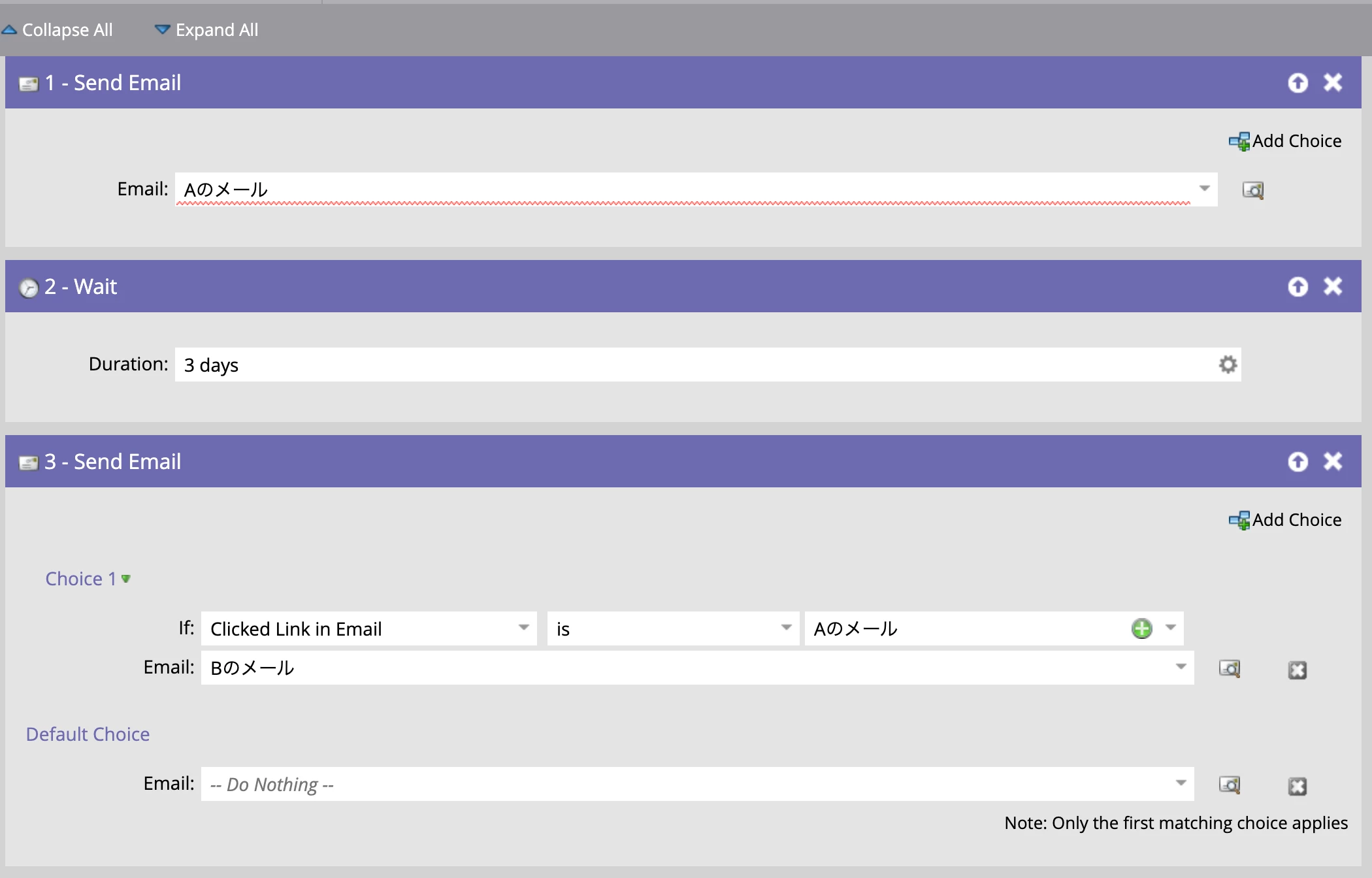Open the Choice 1 reorder menu arrow
The height and width of the screenshot is (878, 1372).
(126, 579)
